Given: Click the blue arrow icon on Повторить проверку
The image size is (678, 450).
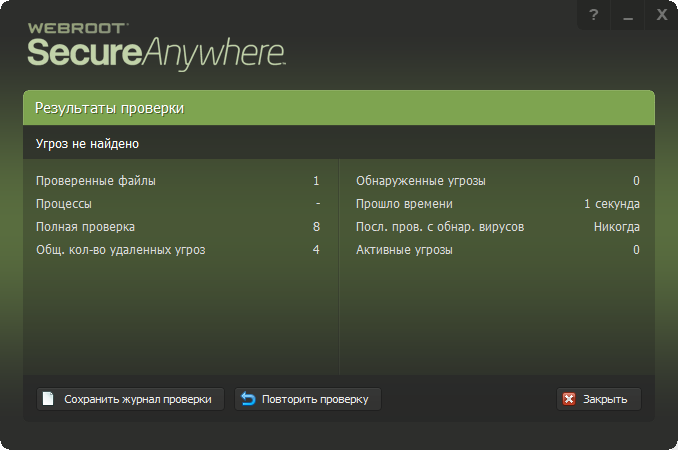Looking at the screenshot, I should click(x=248, y=399).
